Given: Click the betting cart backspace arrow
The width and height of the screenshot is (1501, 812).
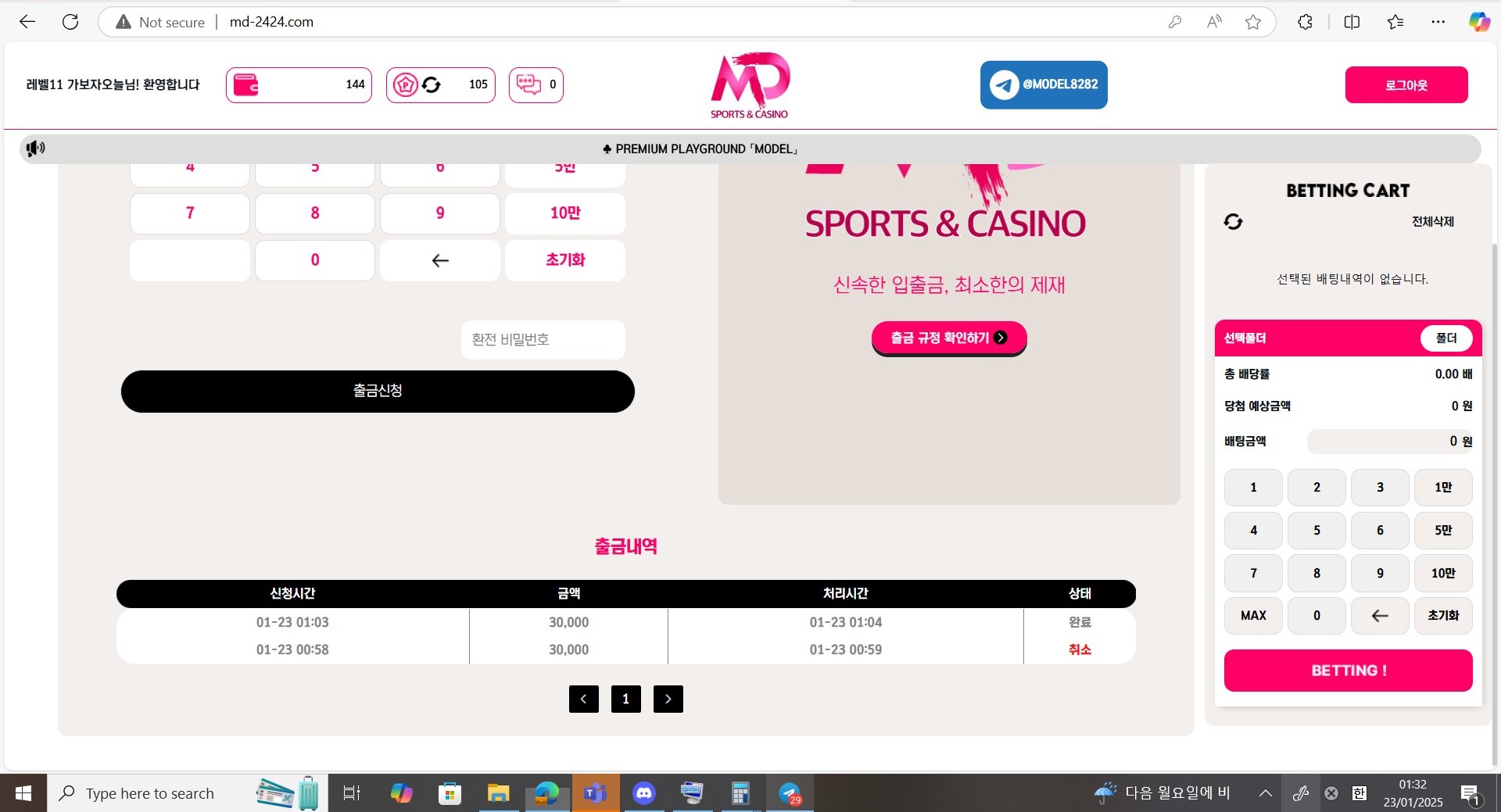Looking at the screenshot, I should (1380, 616).
